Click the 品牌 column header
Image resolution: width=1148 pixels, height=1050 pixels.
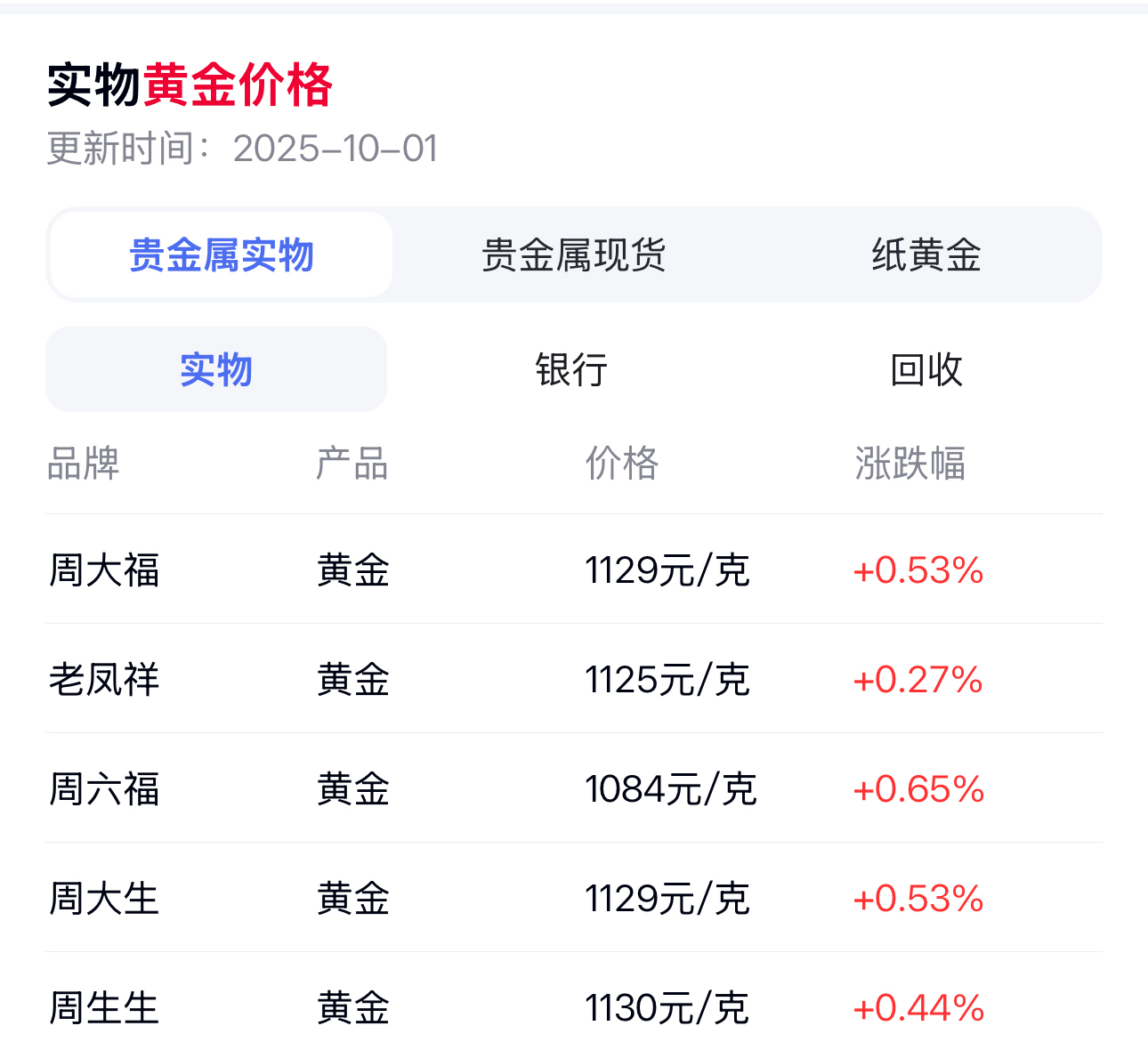(x=84, y=464)
